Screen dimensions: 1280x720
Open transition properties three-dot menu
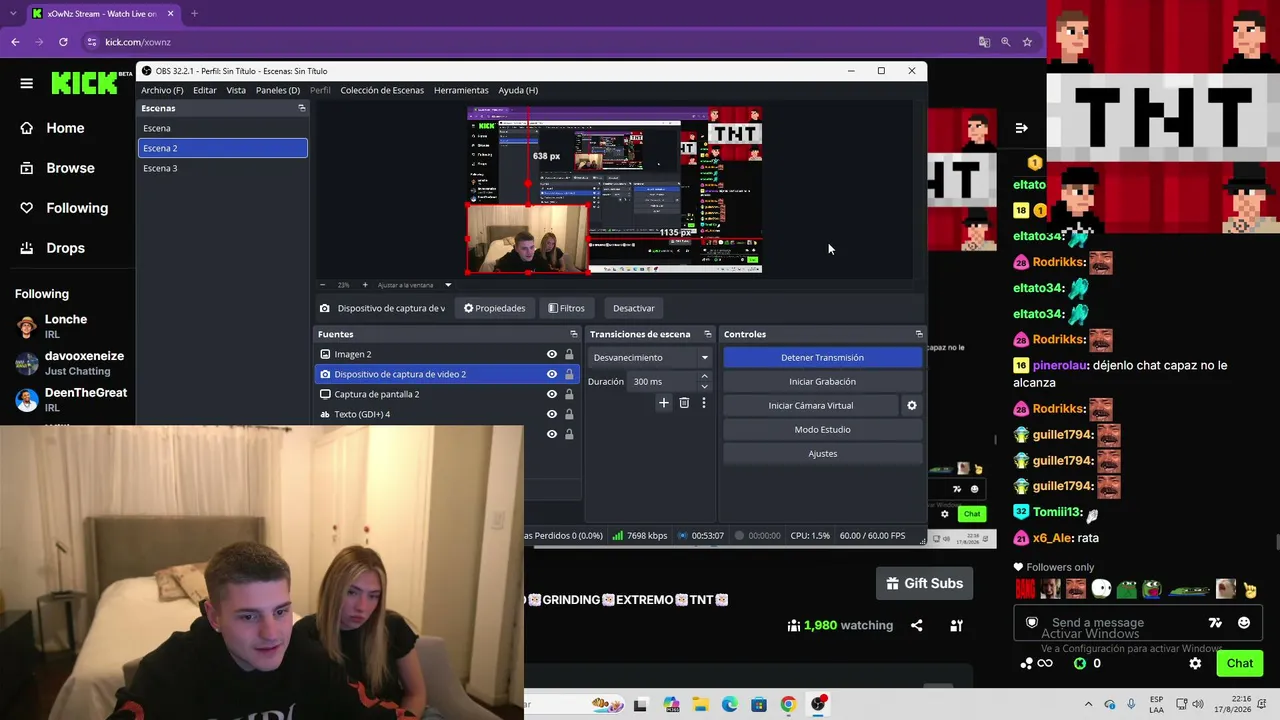pos(704,403)
